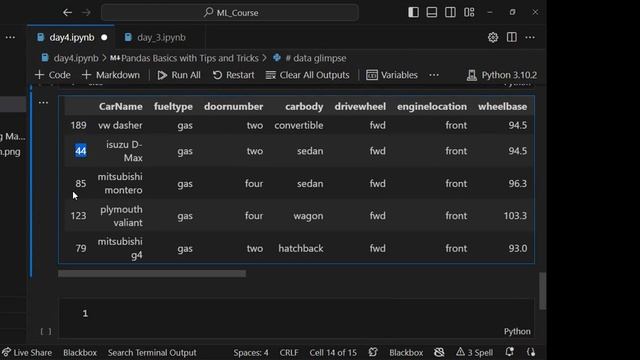Click the wheelbase column header
The image size is (640, 360).
pyautogui.click(x=502, y=107)
